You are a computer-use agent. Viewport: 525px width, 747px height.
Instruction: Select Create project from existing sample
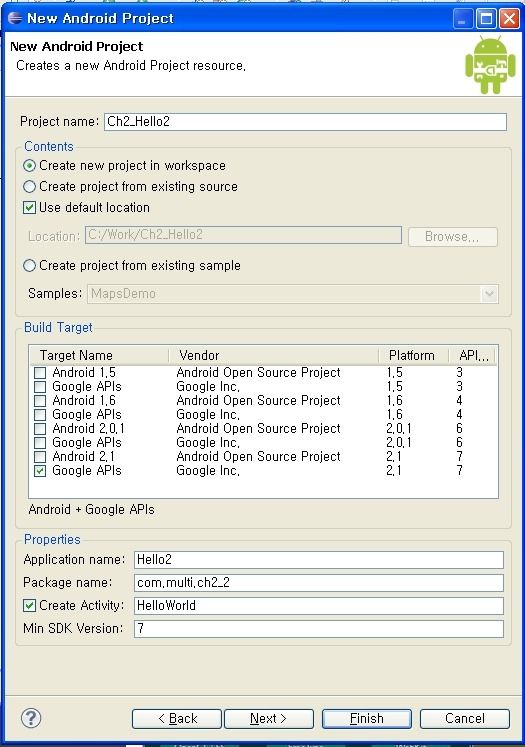click(x=30, y=265)
